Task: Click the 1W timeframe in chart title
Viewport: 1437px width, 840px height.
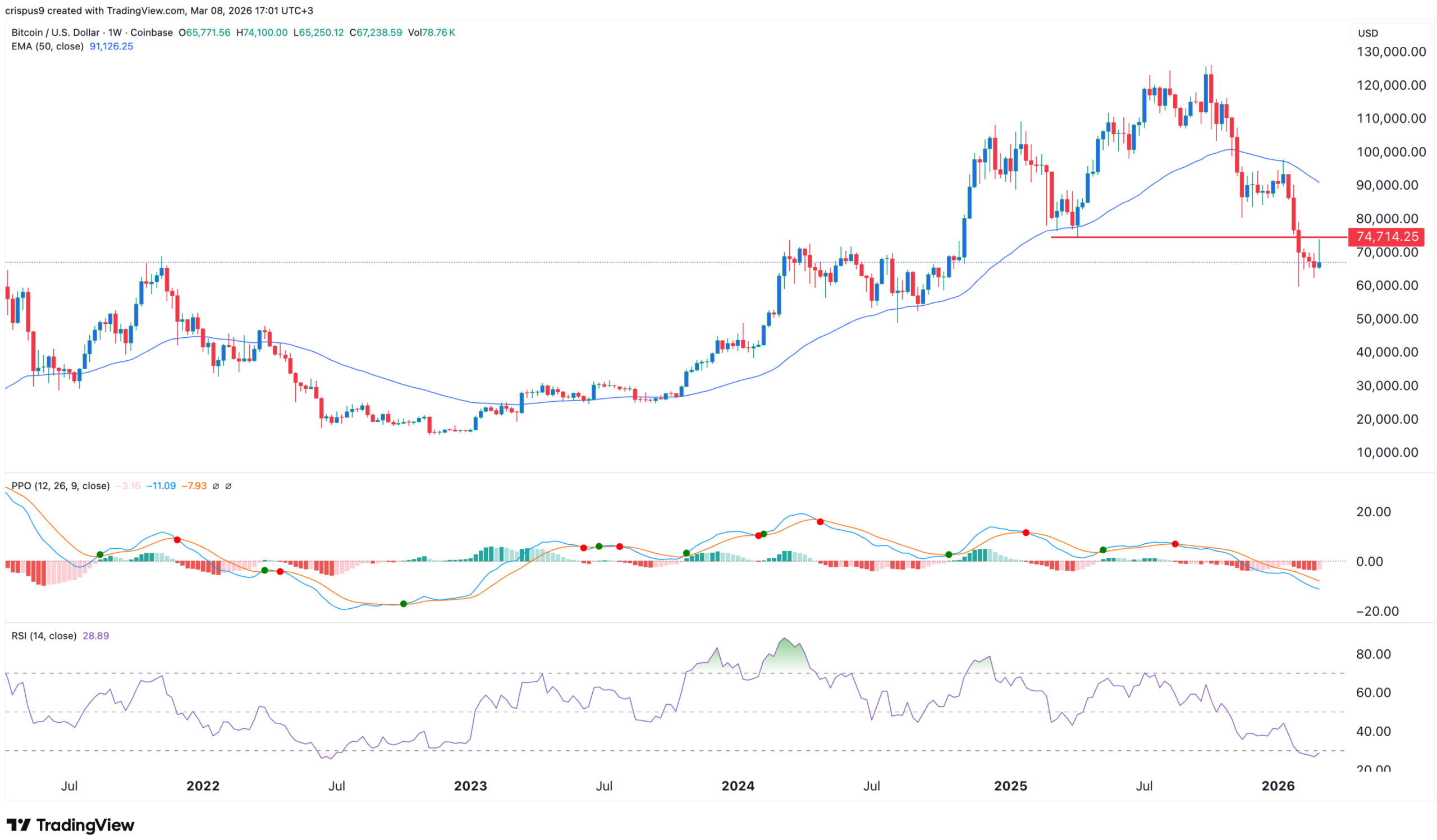Action: point(115,33)
